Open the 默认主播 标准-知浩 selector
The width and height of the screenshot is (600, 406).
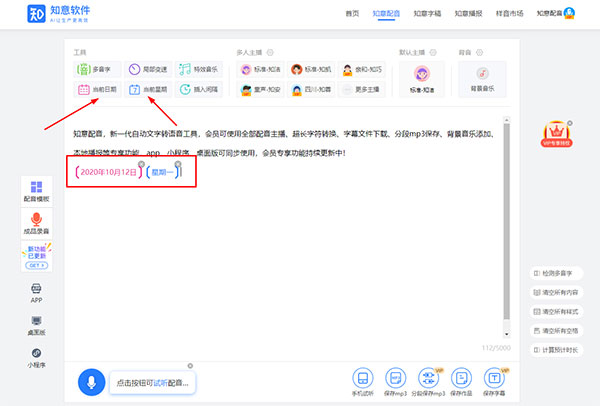pyautogui.click(x=422, y=78)
